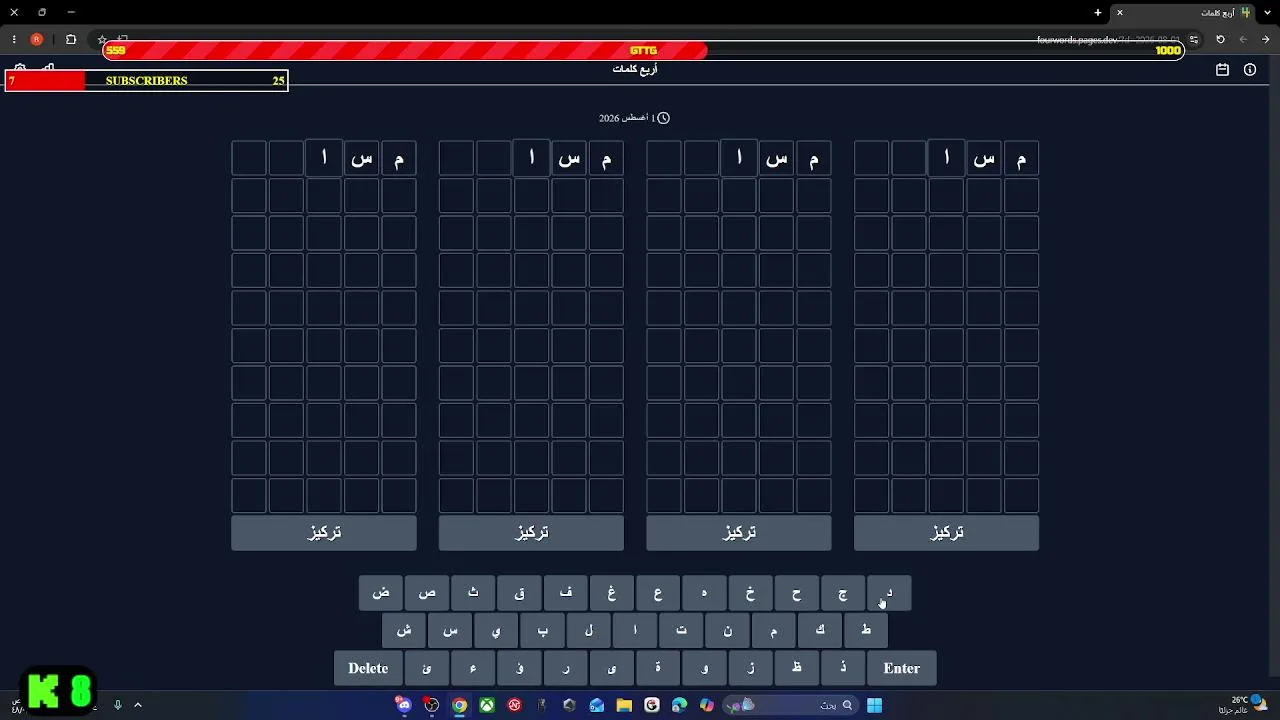
Task: Tap the ظ key on the keyboard
Action: [796, 668]
